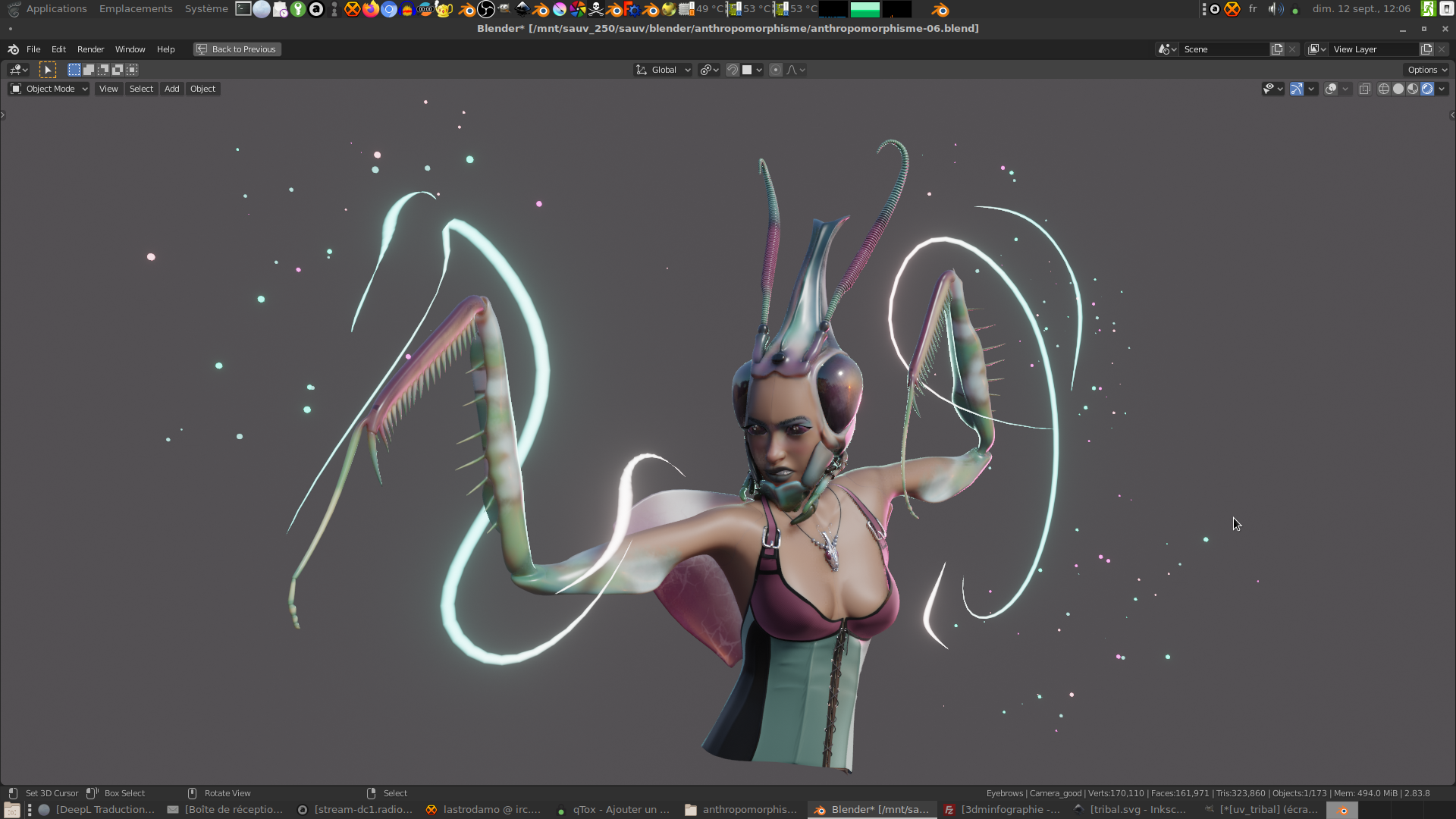Image resolution: width=1456 pixels, height=819 pixels.
Task: Toggle proportional editing
Action: coord(776,70)
